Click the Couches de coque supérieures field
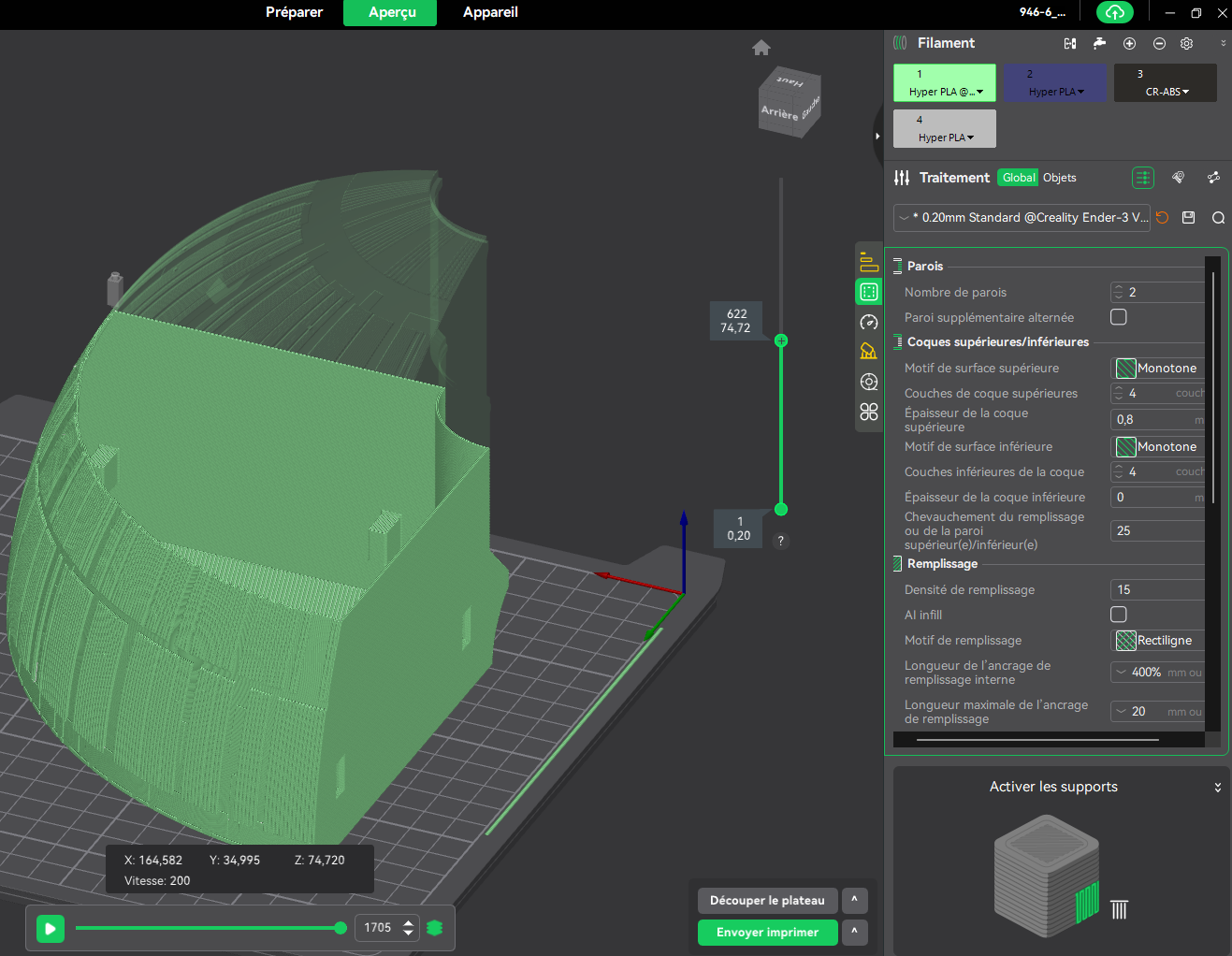This screenshot has width=1232, height=956. pyautogui.click(x=1158, y=393)
